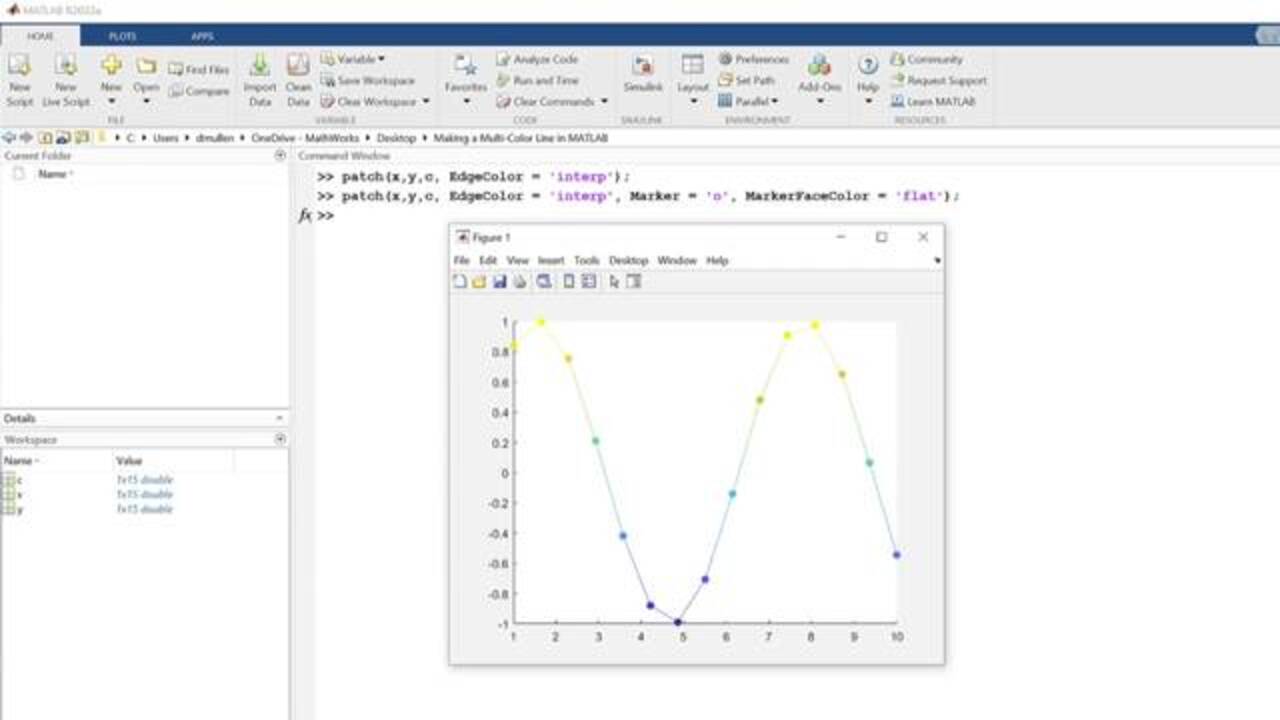
Task: Open the Tools menu in Figure window
Action: coord(587,261)
